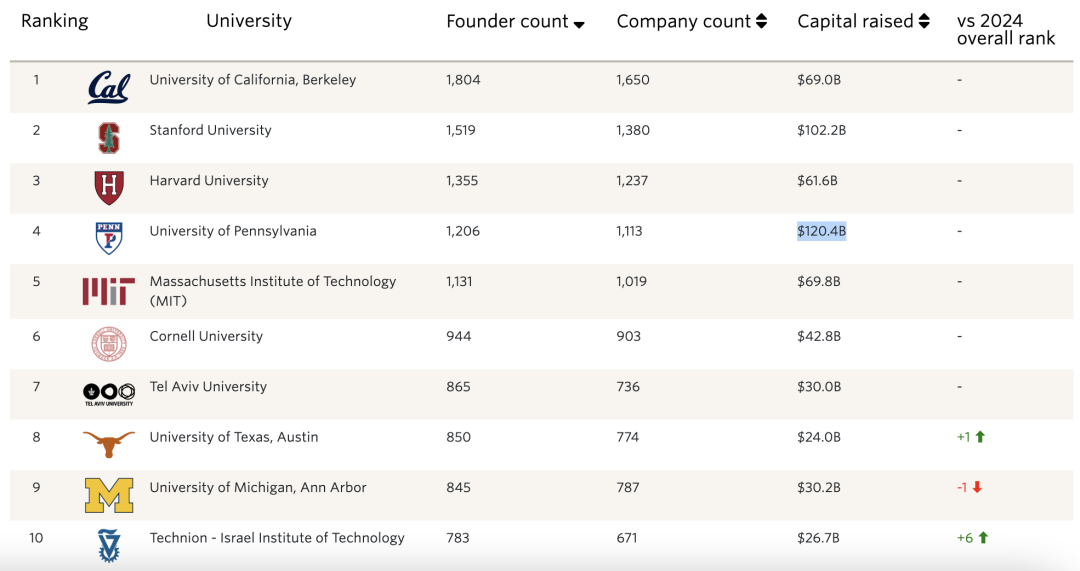
Task: Click the Harvard shield logo
Action: click(x=109, y=188)
